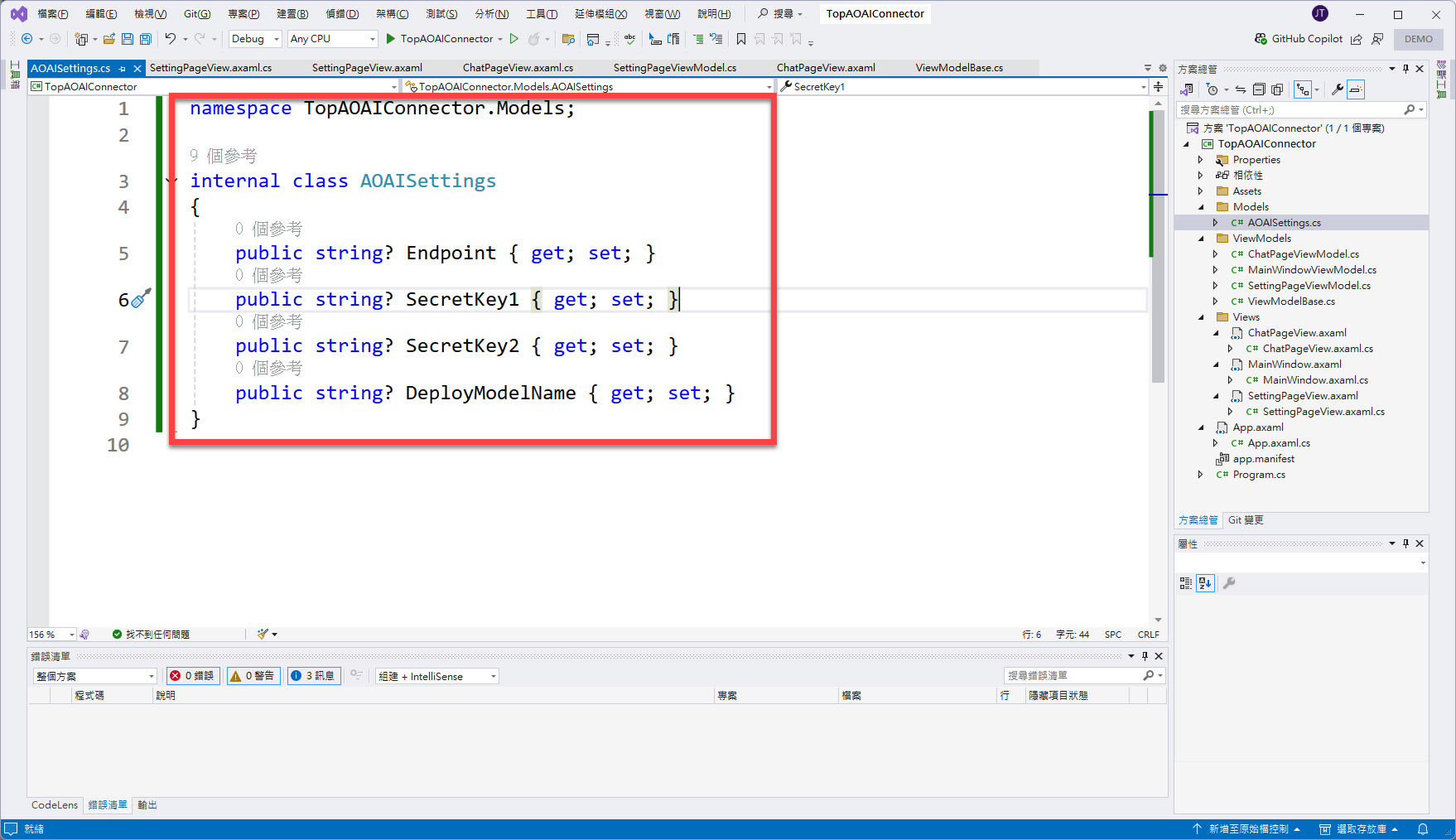Viewport: 1456px width, 840px height.
Task: Switch to the Git 變更 tab
Action: [1246, 520]
